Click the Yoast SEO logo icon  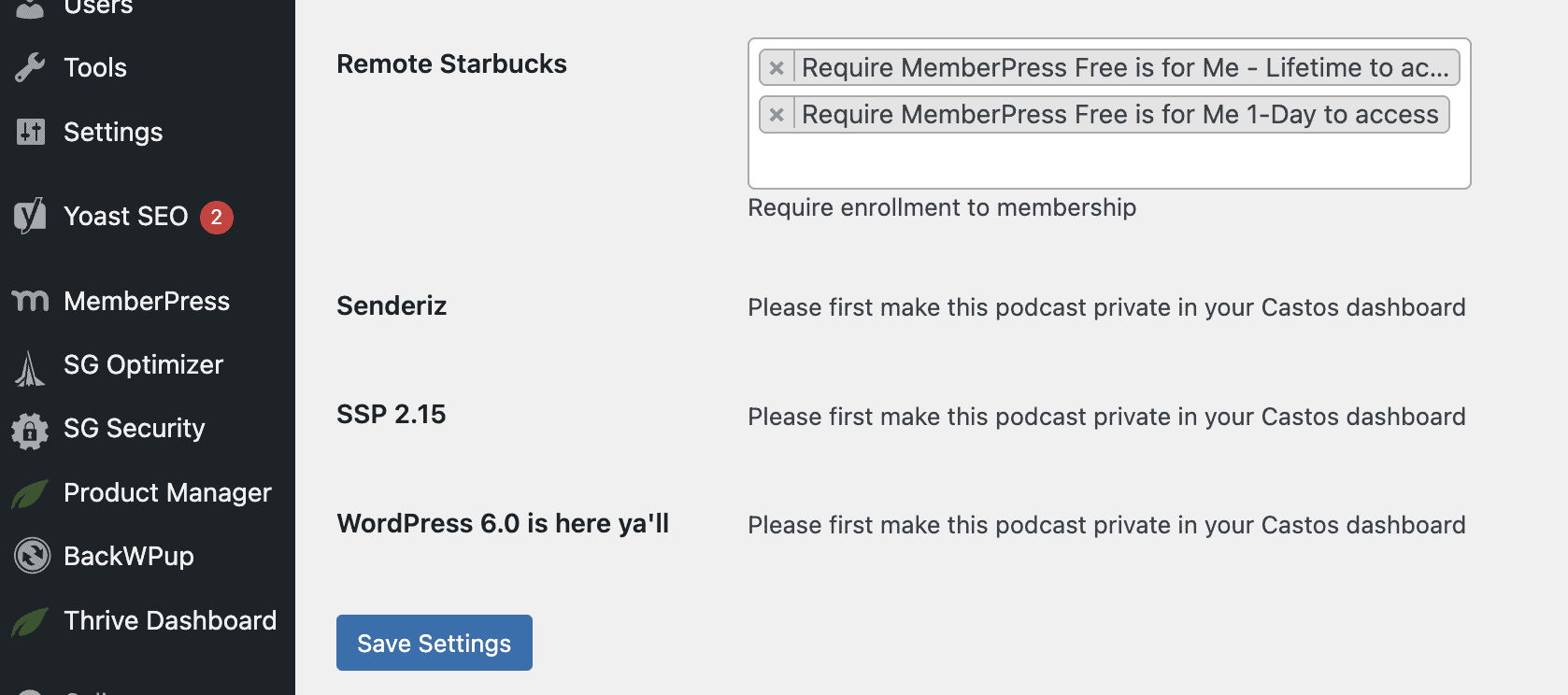[x=30, y=216]
